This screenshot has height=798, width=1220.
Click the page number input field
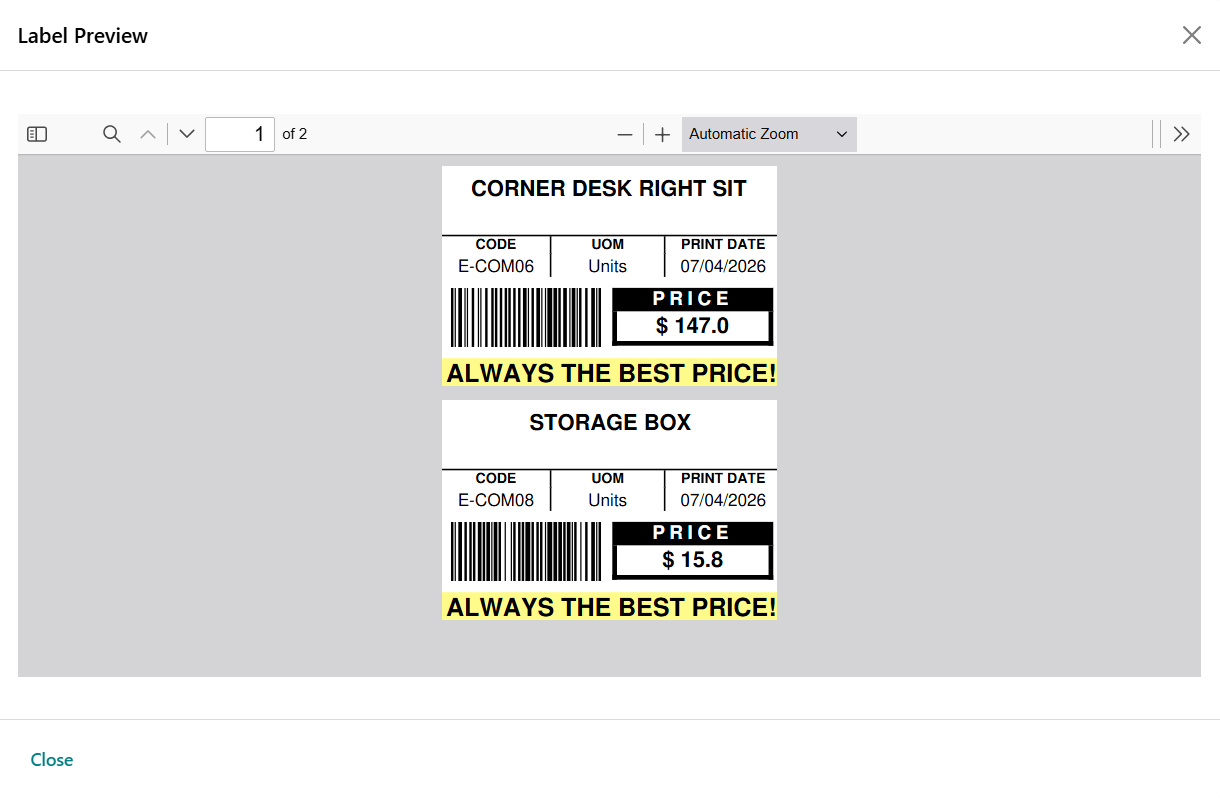[x=240, y=134]
